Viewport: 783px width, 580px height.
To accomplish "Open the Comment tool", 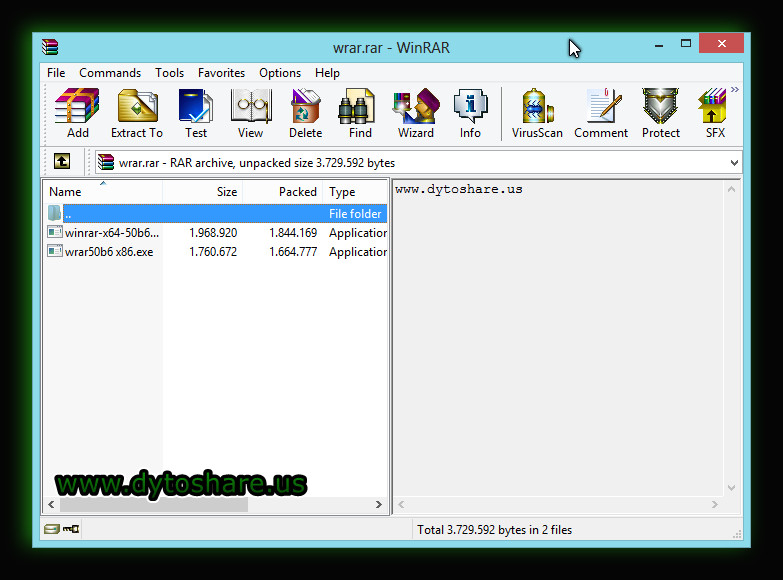I will point(601,113).
